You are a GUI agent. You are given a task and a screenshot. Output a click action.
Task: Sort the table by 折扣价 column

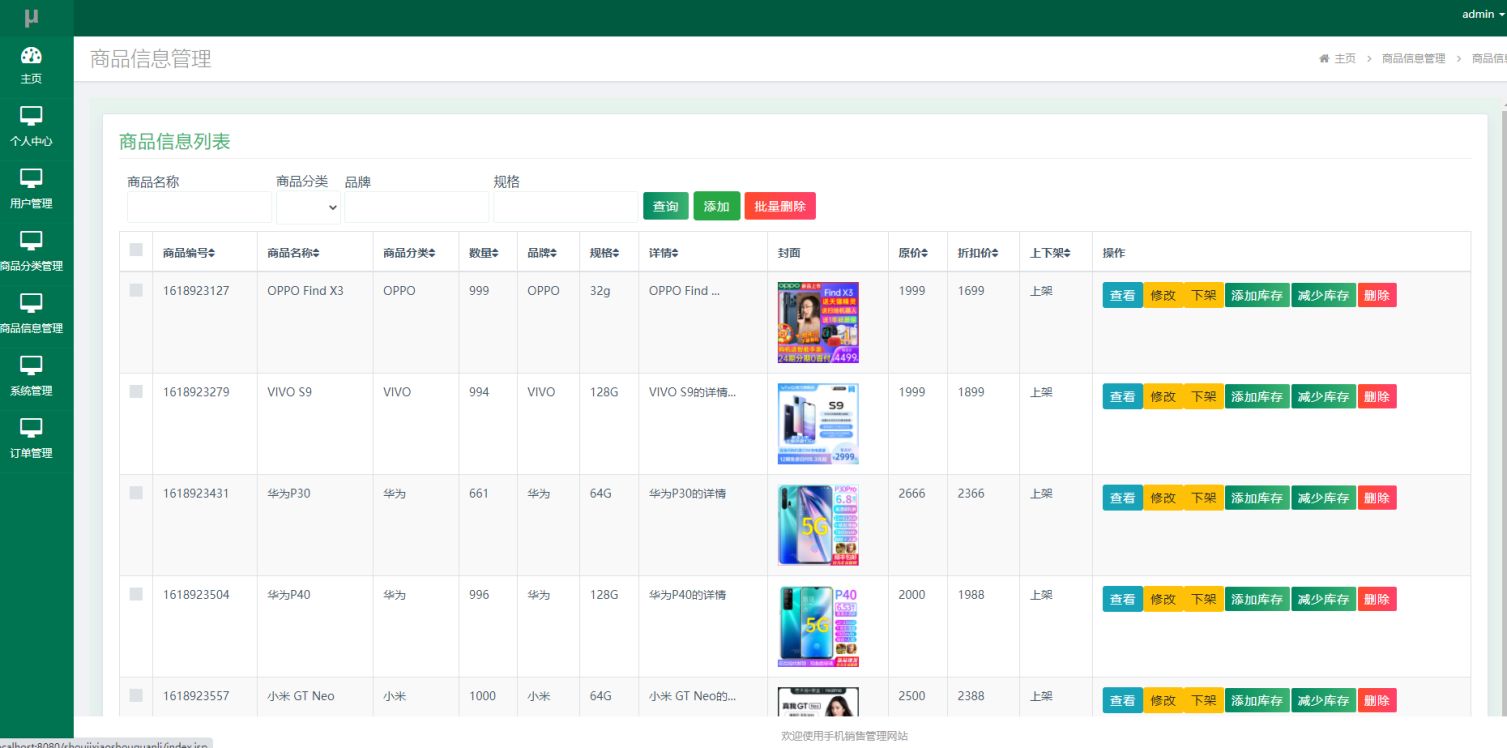coord(978,253)
